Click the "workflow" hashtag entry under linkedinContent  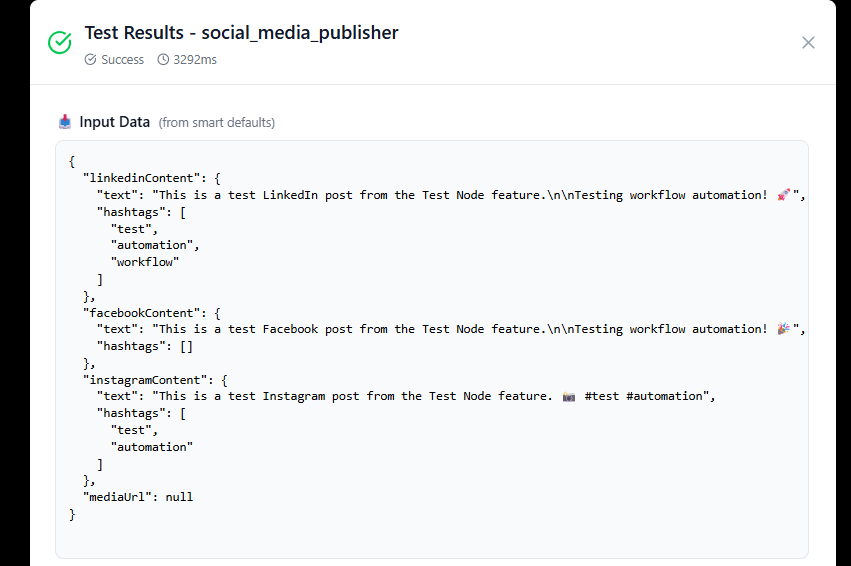click(x=146, y=262)
